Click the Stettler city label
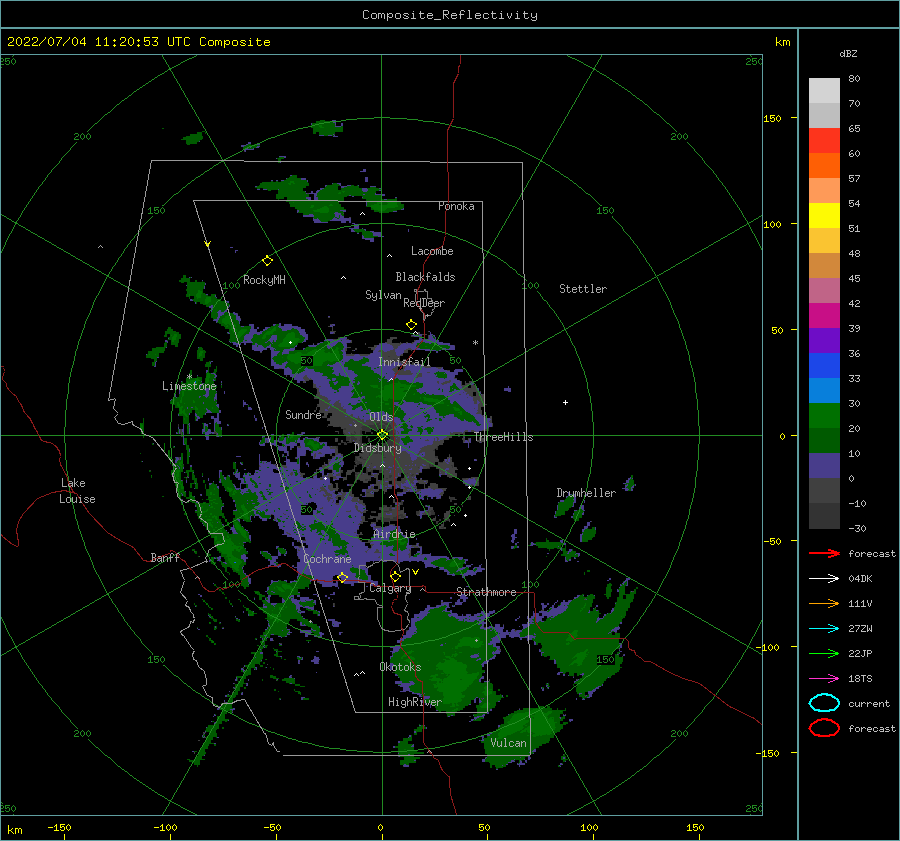The image size is (900, 841). [583, 289]
